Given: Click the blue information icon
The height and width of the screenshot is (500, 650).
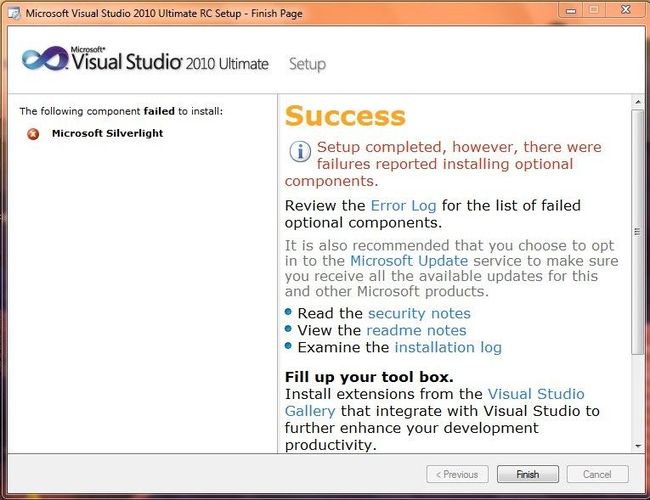Looking at the screenshot, I should [300, 151].
